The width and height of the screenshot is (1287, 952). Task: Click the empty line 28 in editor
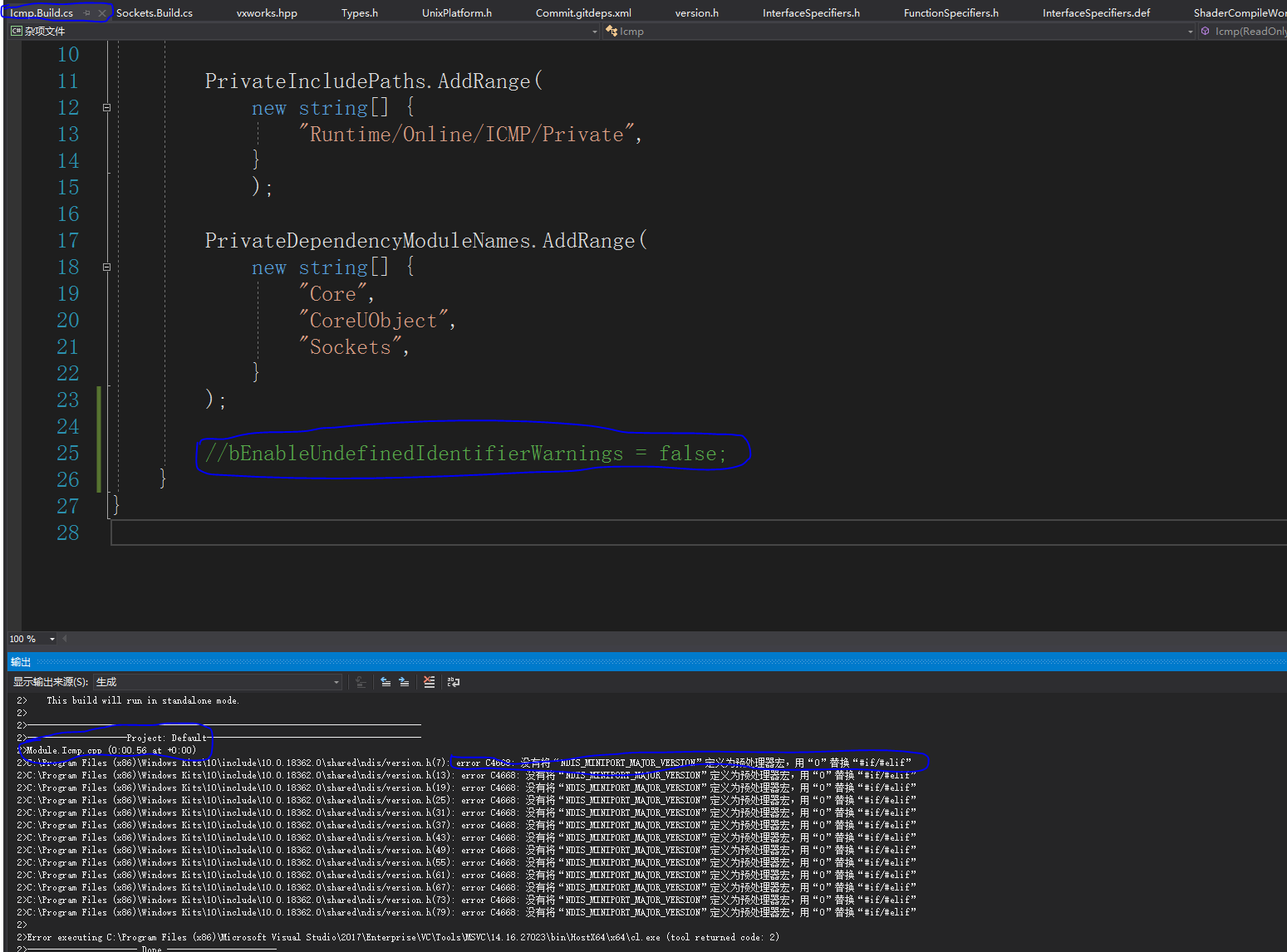(698, 532)
